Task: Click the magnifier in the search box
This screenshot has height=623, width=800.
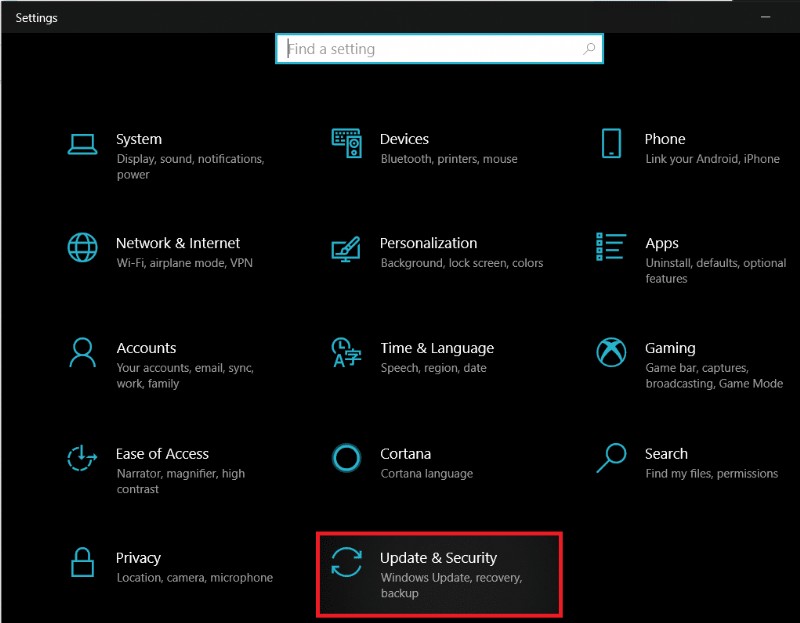Action: [591, 48]
